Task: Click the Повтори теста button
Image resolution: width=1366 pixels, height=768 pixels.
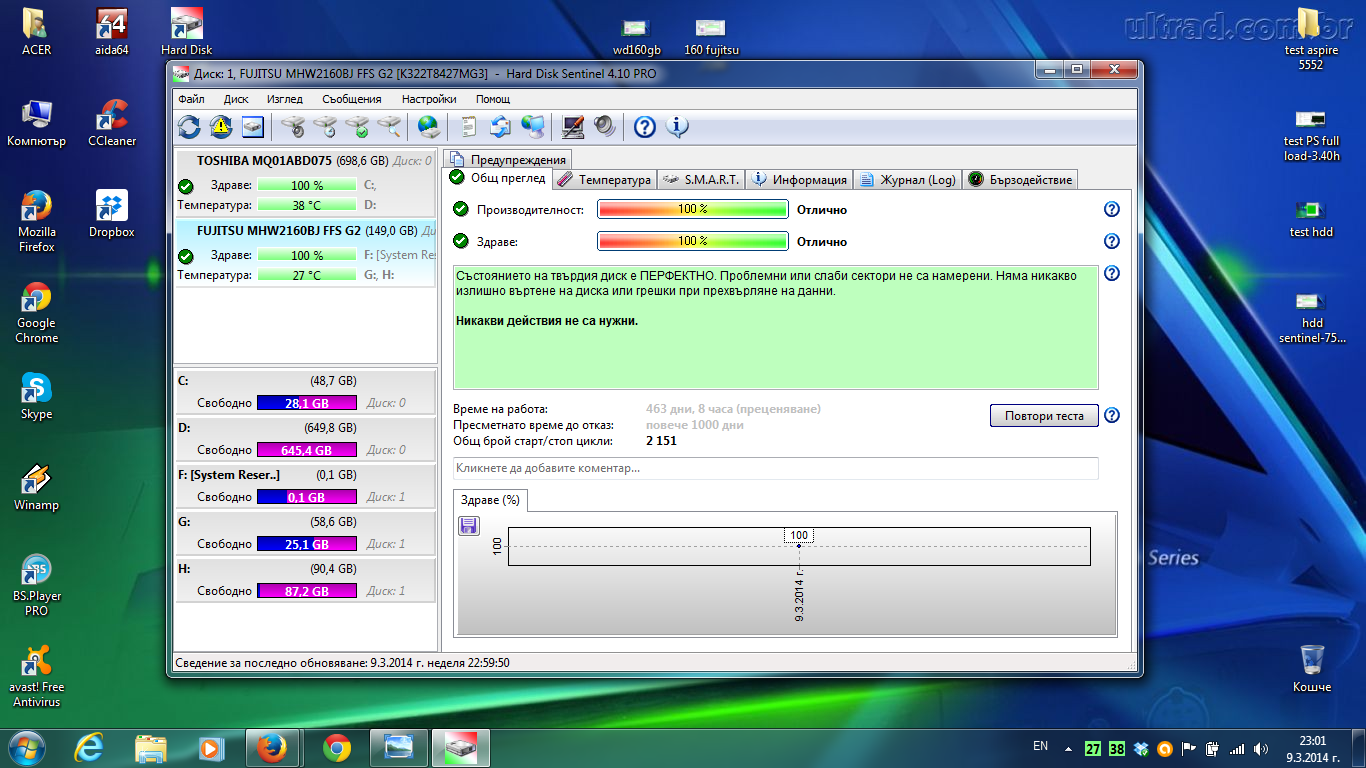Action: pyautogui.click(x=1044, y=416)
